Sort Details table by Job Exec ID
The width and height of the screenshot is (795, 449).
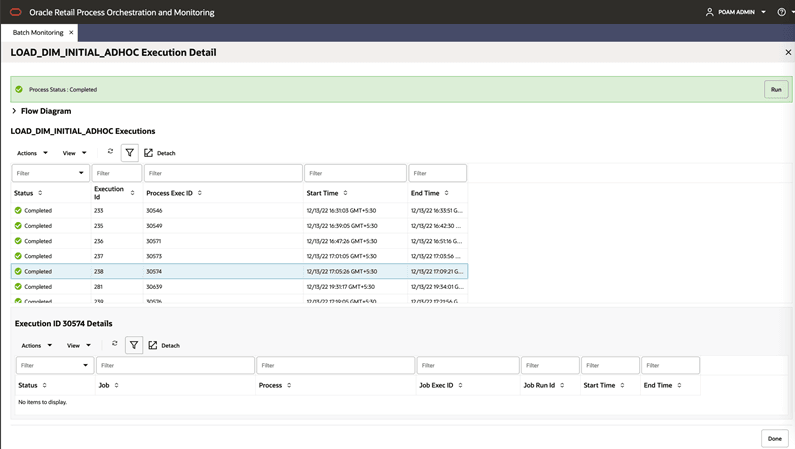[x=460, y=386]
